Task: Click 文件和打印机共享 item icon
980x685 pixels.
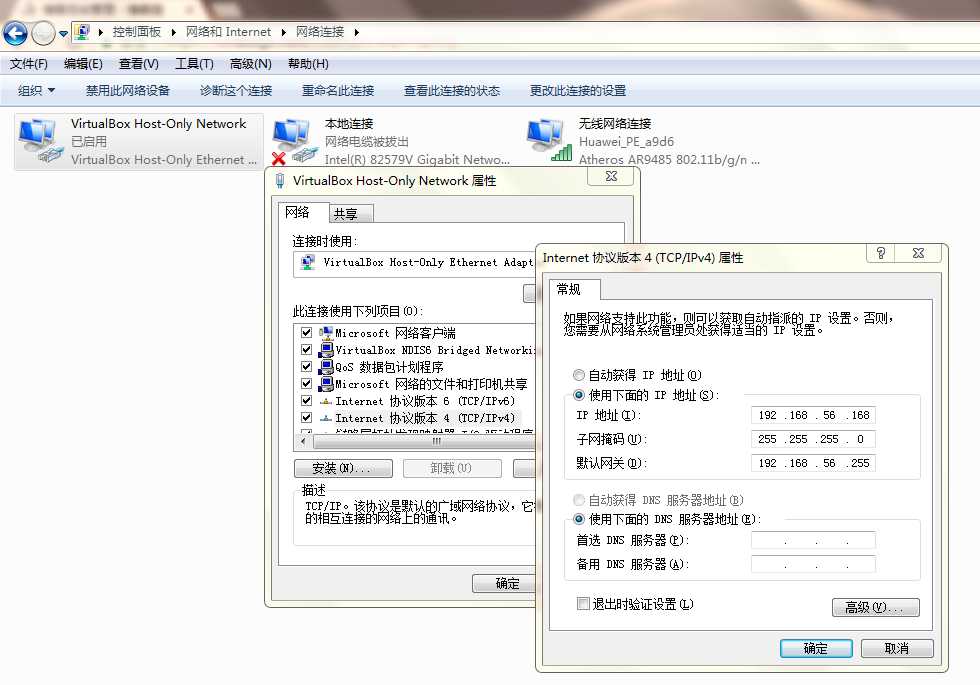Action: pos(326,383)
